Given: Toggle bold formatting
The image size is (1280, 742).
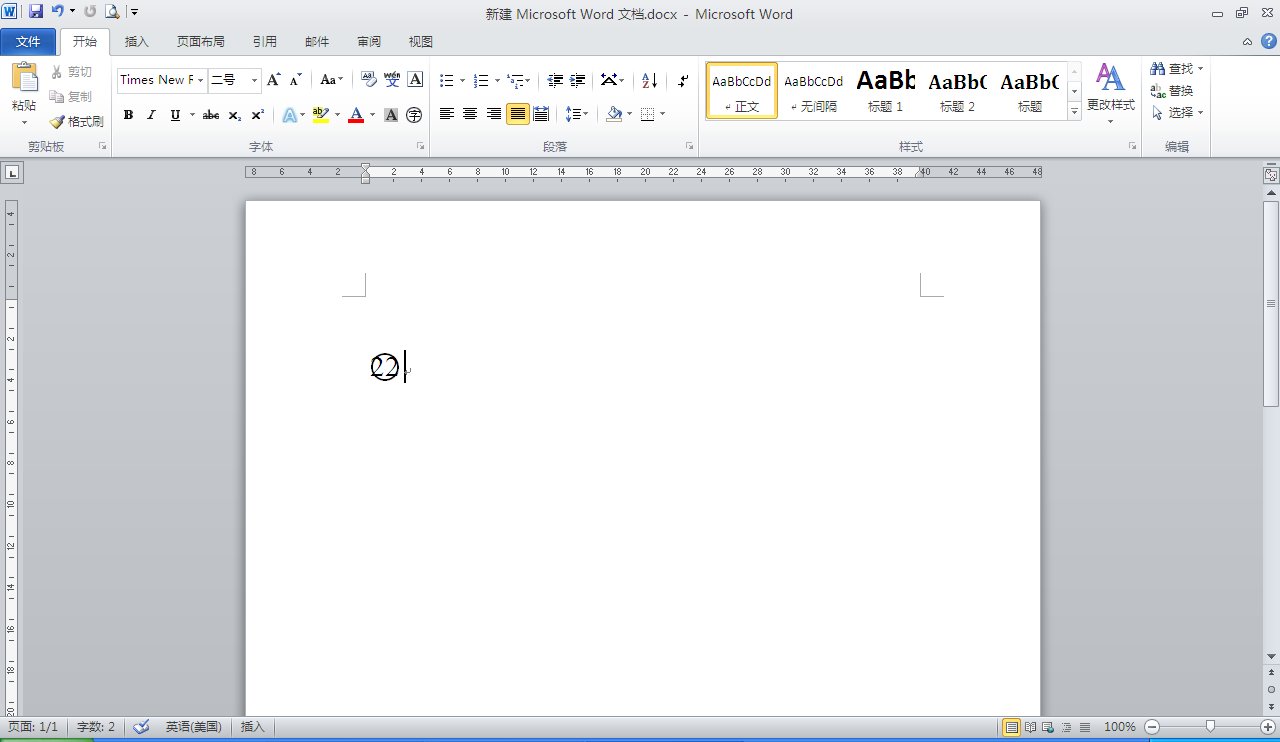Looking at the screenshot, I should (128, 115).
